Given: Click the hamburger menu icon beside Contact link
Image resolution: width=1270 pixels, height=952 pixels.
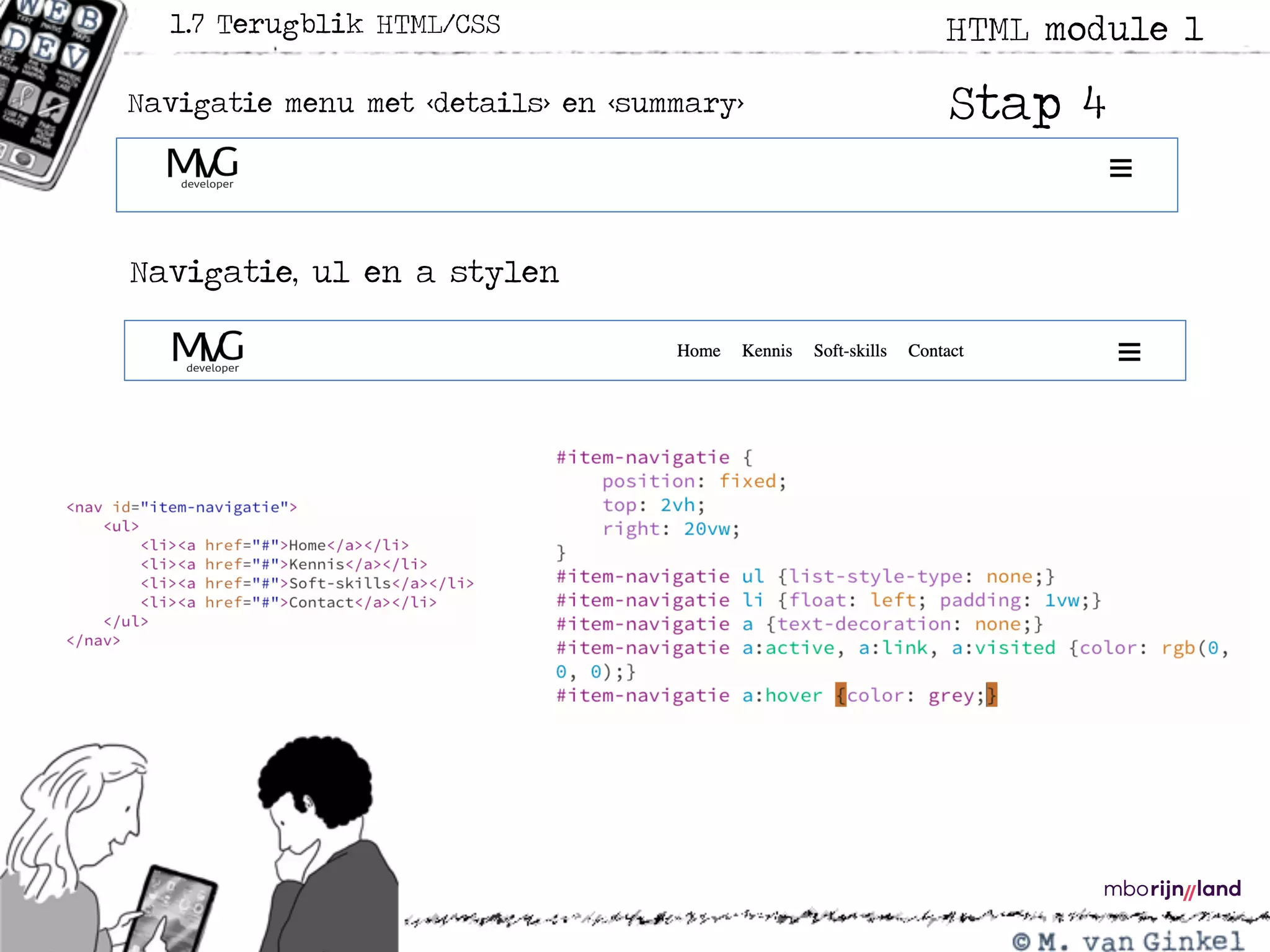Looking at the screenshot, I should click(1129, 352).
